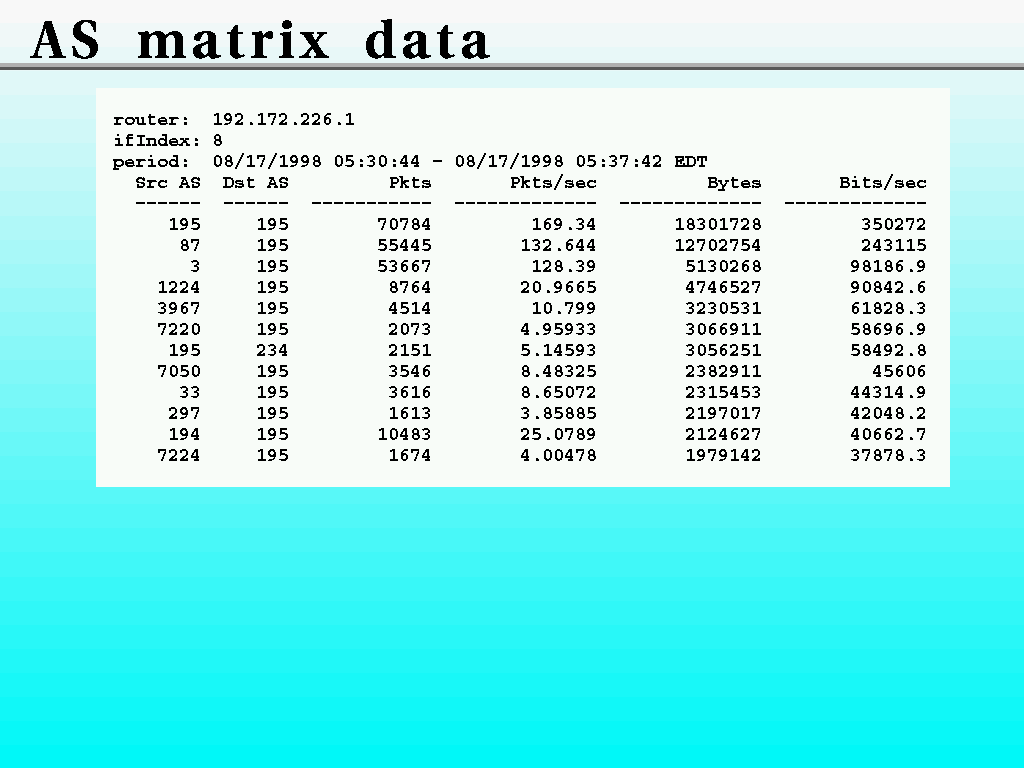The height and width of the screenshot is (768, 1024).
Task: Click the 'Bytes' column header
Action: click(734, 183)
